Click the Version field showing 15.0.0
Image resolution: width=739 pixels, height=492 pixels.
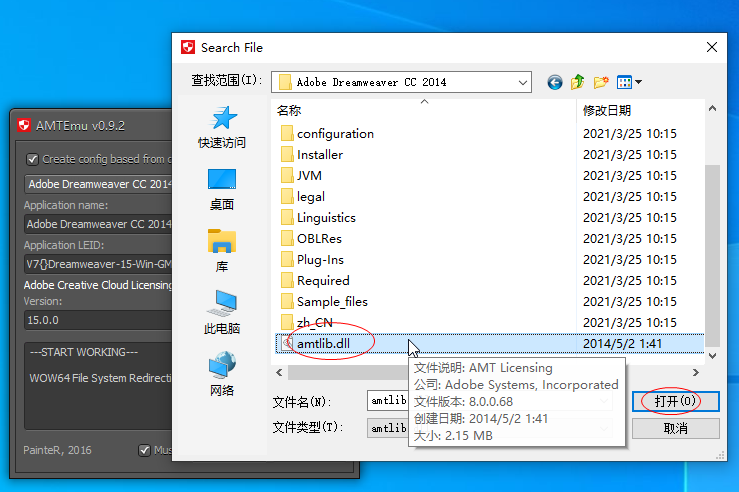(x=98, y=320)
